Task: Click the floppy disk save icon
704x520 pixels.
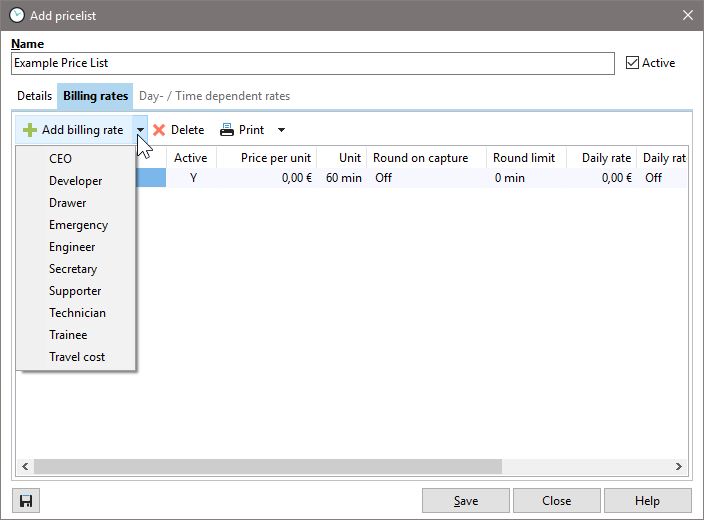Action: pos(26,501)
